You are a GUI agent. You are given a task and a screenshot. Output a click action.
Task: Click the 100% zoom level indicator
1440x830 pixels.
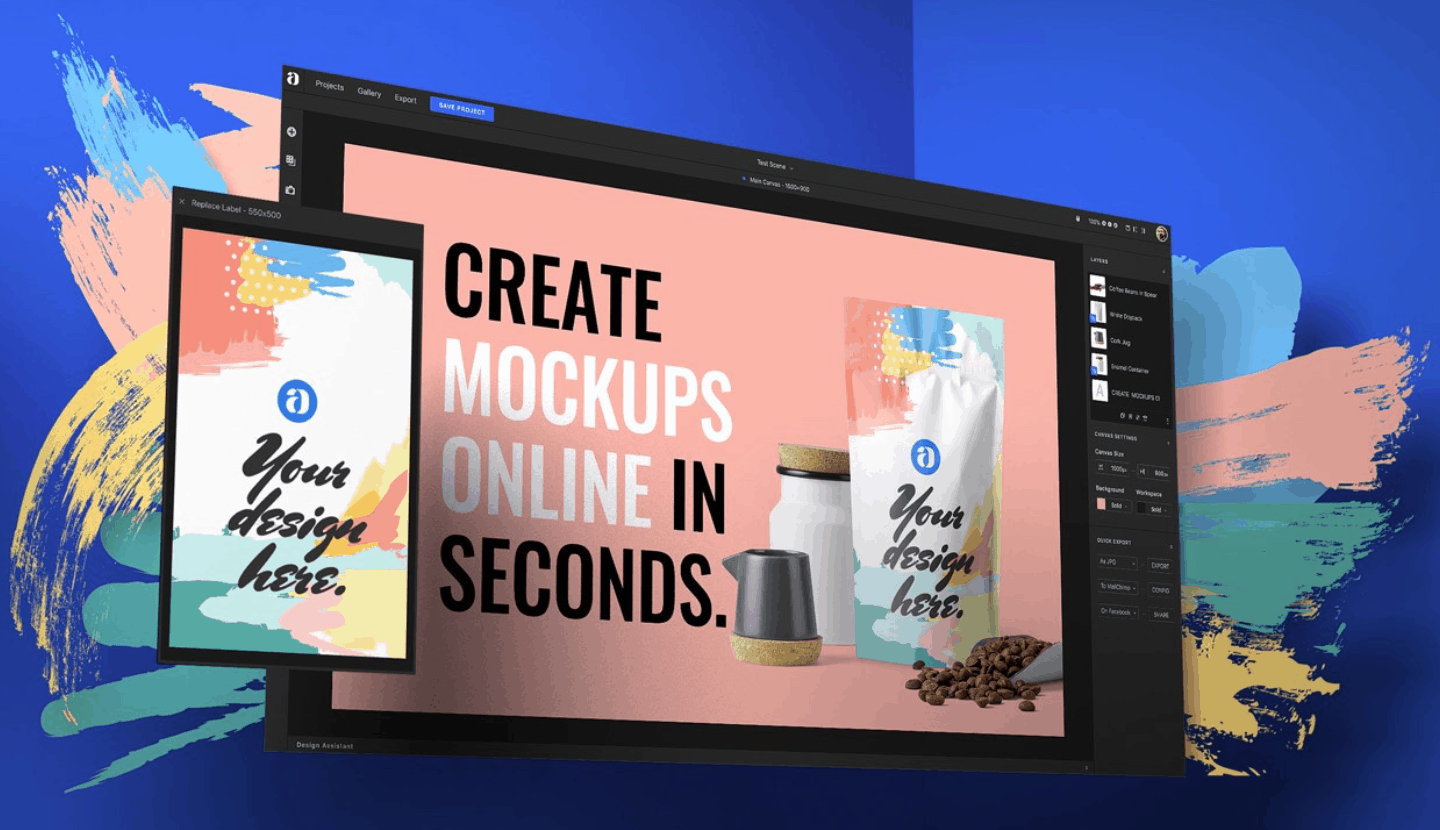(1095, 222)
